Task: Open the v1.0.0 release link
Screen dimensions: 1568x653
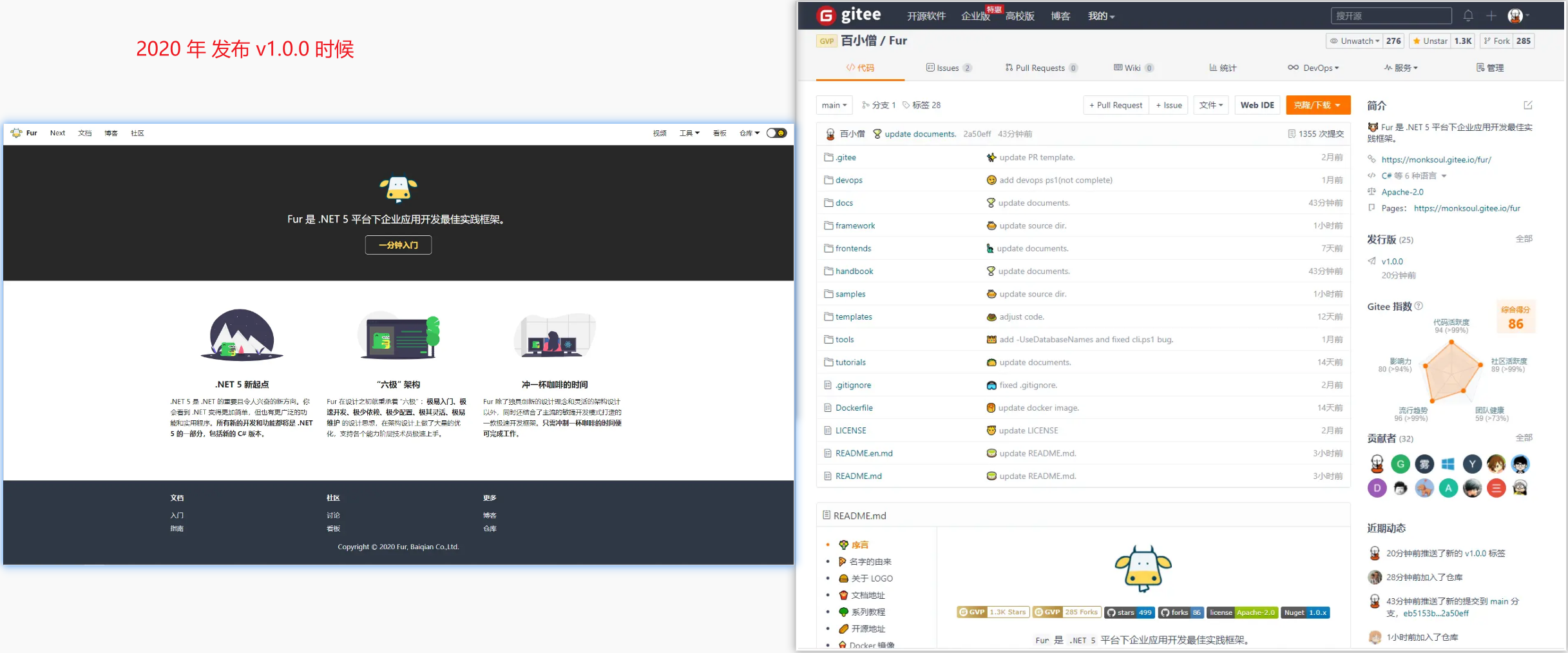Action: [1392, 261]
